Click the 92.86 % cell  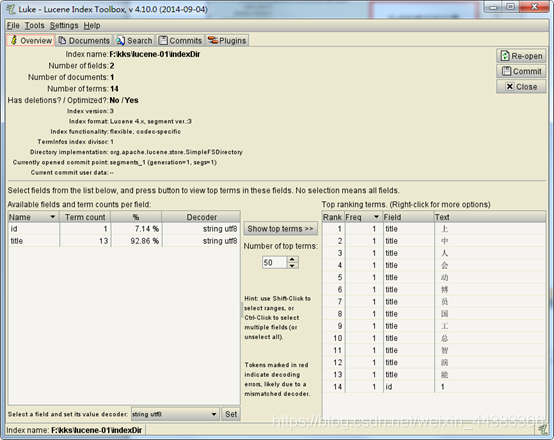pos(136,241)
